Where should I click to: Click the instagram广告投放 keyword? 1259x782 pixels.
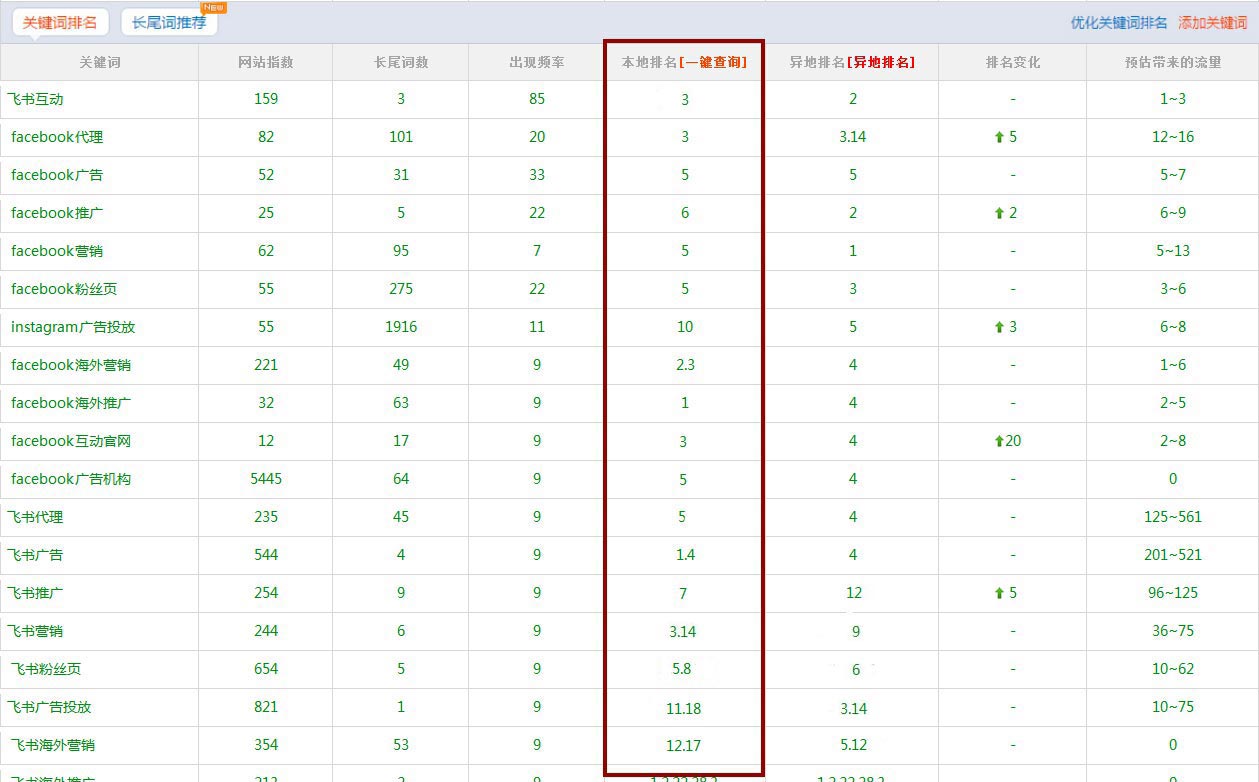73,327
